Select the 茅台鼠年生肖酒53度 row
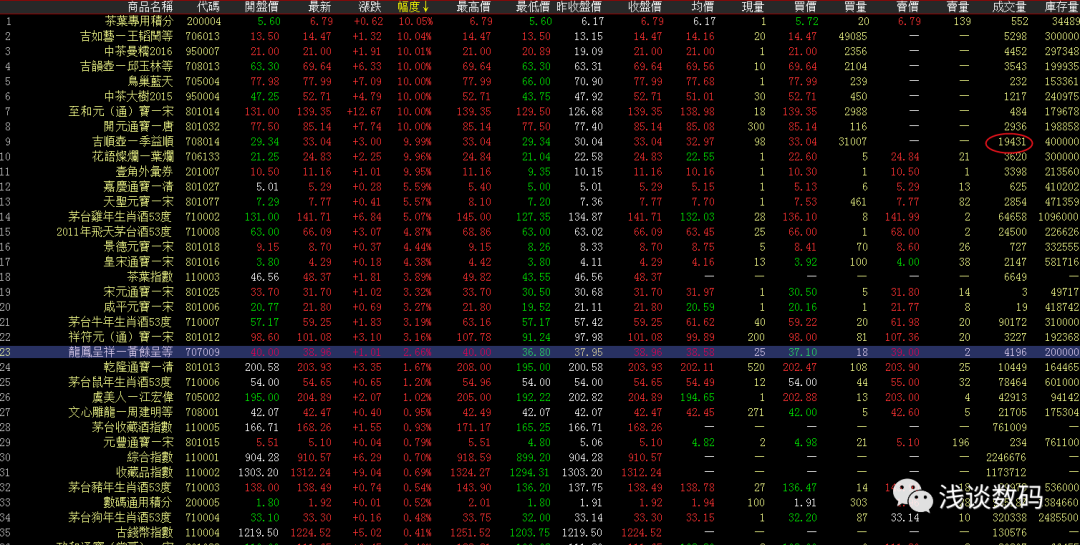The width and height of the screenshot is (1080, 545). [x=540, y=382]
